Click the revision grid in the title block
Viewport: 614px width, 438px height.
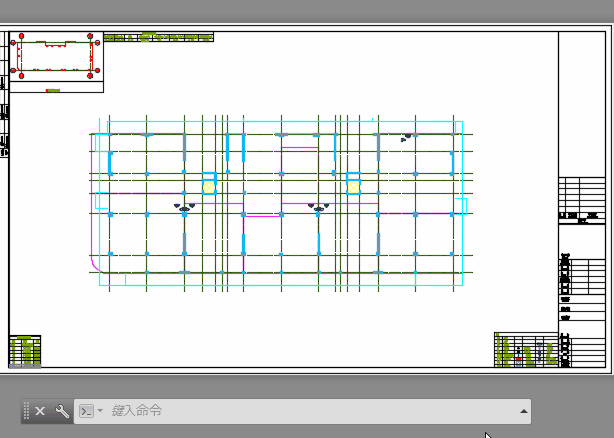point(582,193)
